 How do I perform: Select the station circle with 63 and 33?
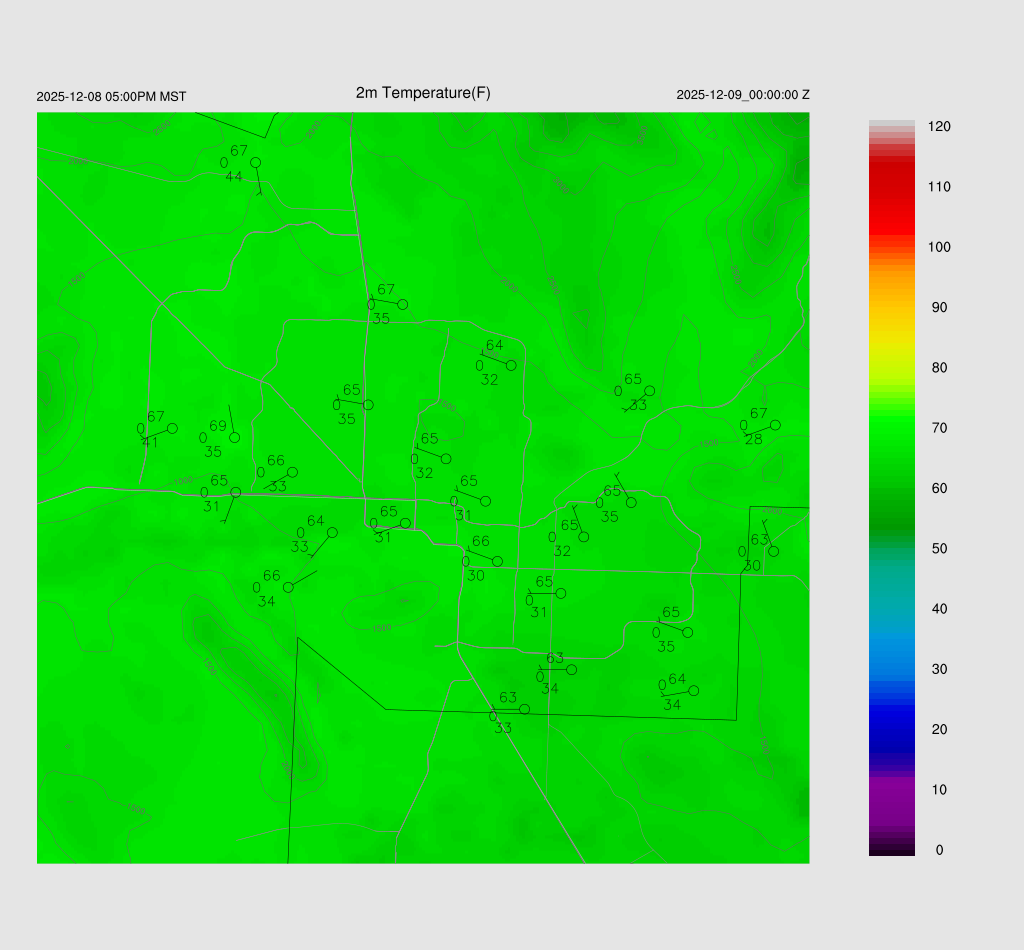coord(524,709)
